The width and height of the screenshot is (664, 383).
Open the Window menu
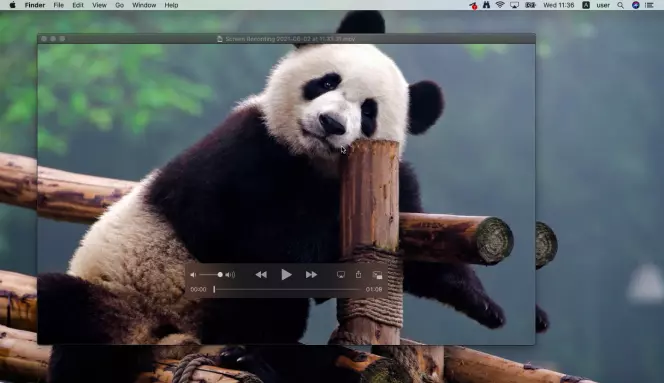144,5
